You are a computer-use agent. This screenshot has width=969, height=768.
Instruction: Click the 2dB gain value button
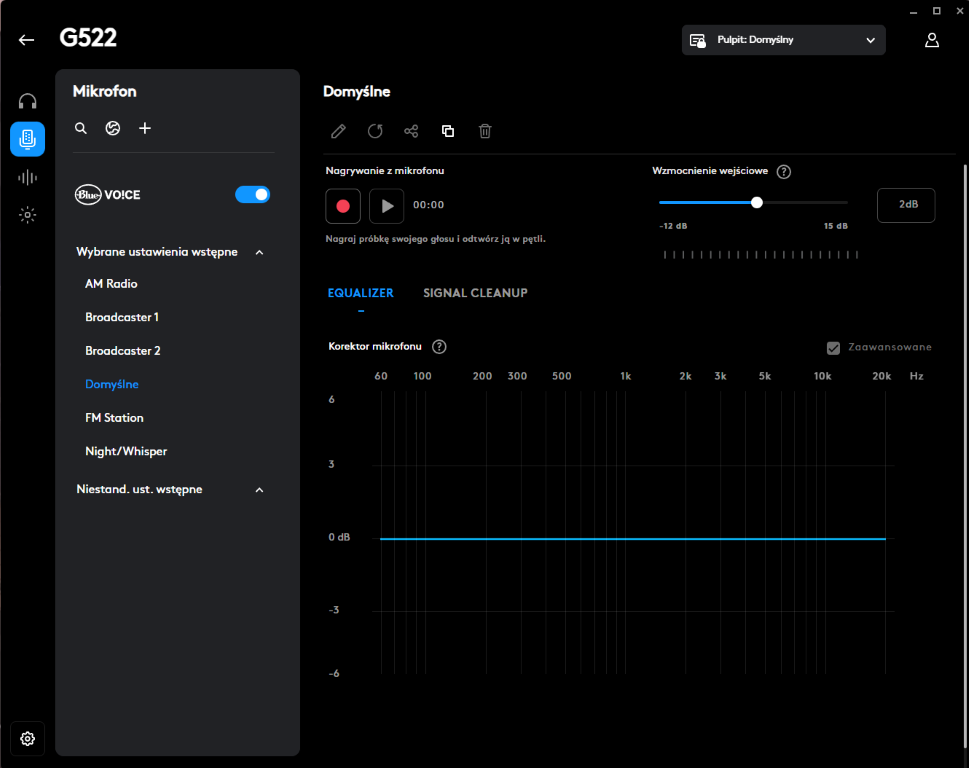pos(905,205)
